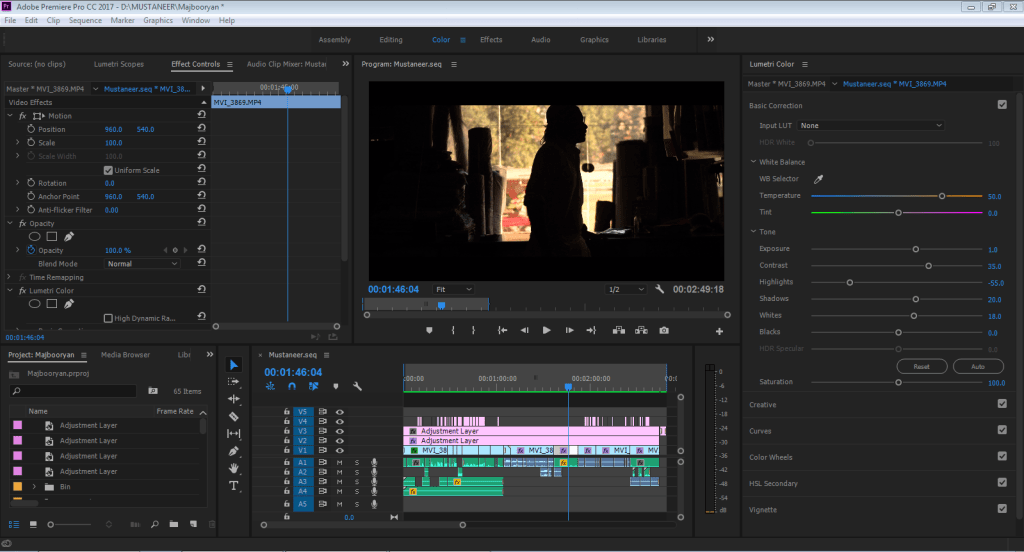Select the Pen tool in the tools panel

click(234, 451)
